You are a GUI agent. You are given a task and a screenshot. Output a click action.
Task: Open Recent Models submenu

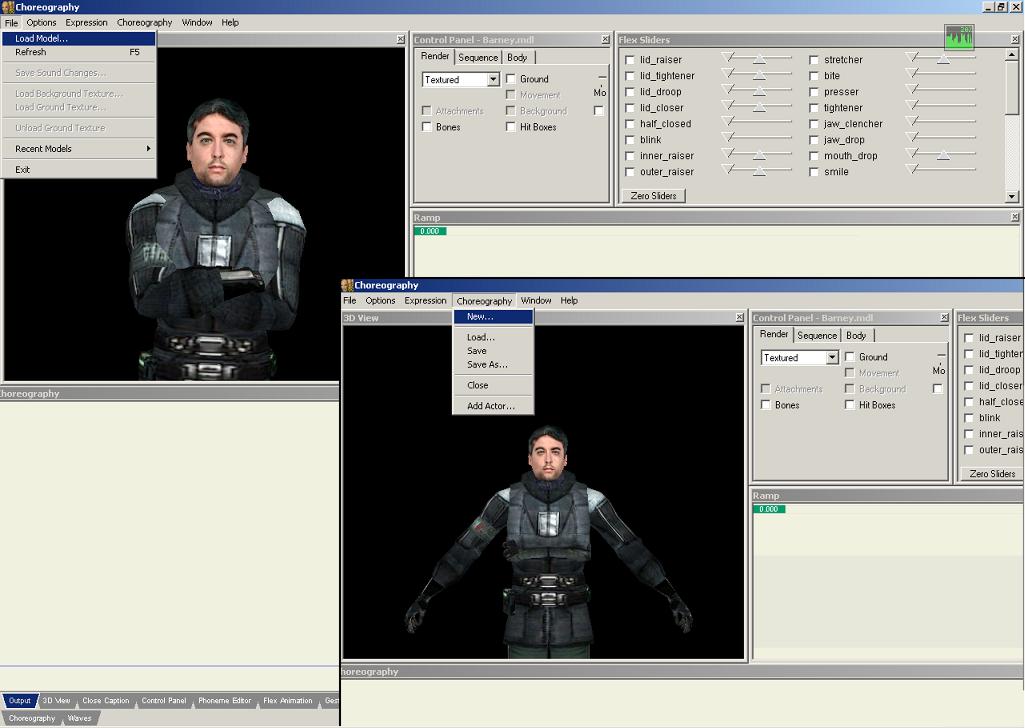pos(78,149)
